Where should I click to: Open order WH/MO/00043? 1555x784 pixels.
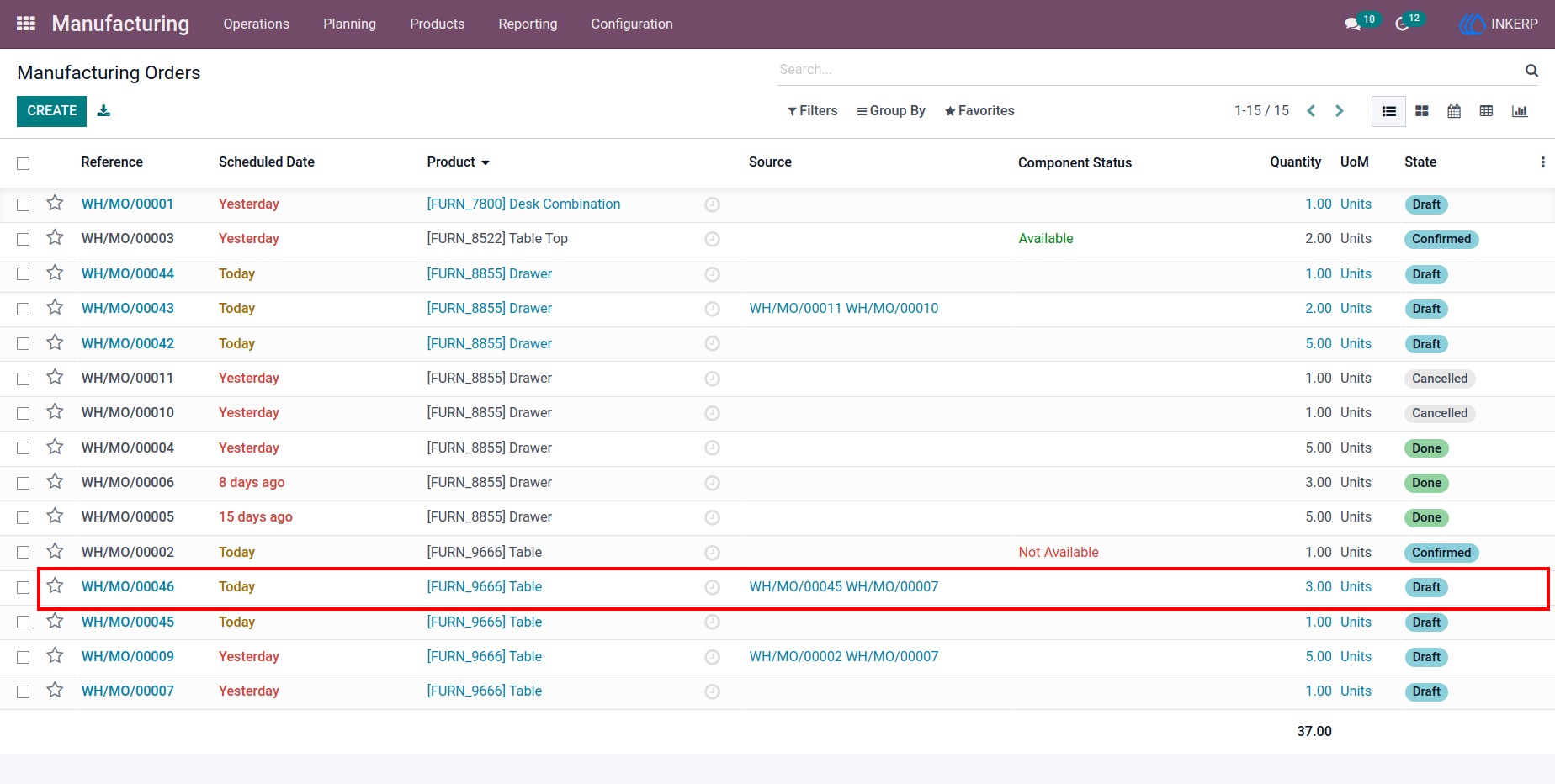128,309
